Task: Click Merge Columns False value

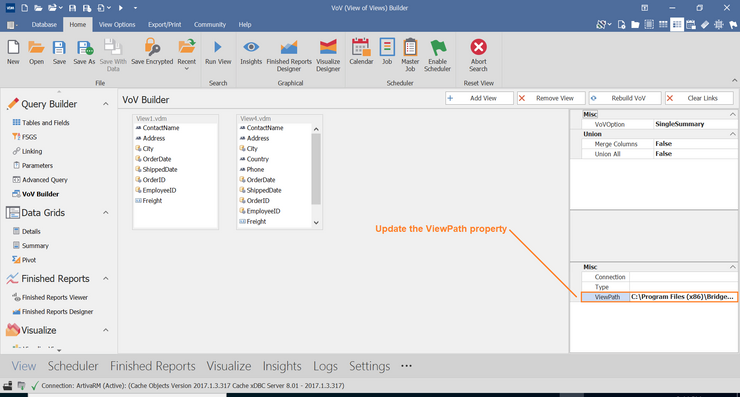Action: [x=695, y=144]
